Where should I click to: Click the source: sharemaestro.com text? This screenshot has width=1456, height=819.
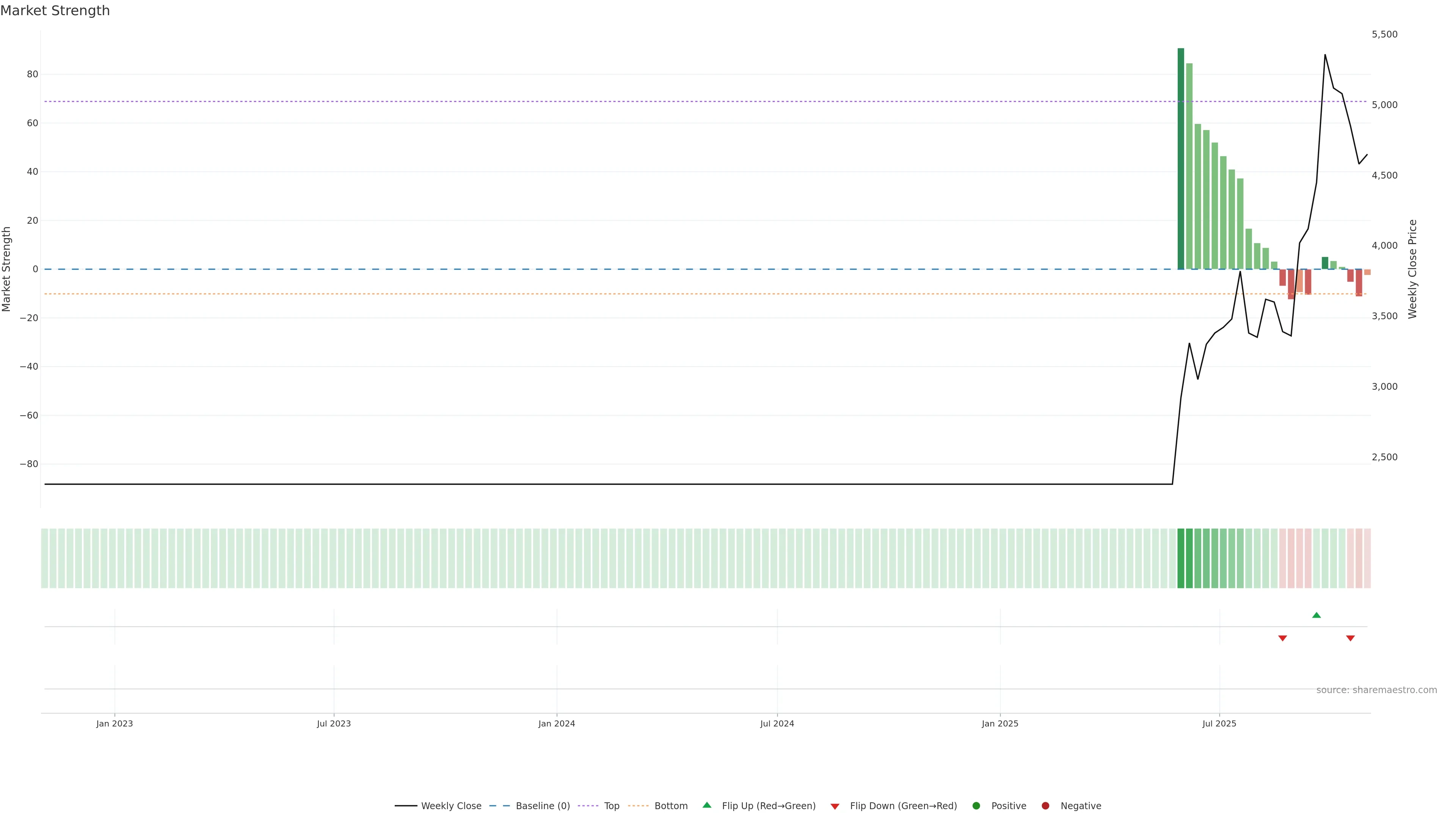[1376, 690]
